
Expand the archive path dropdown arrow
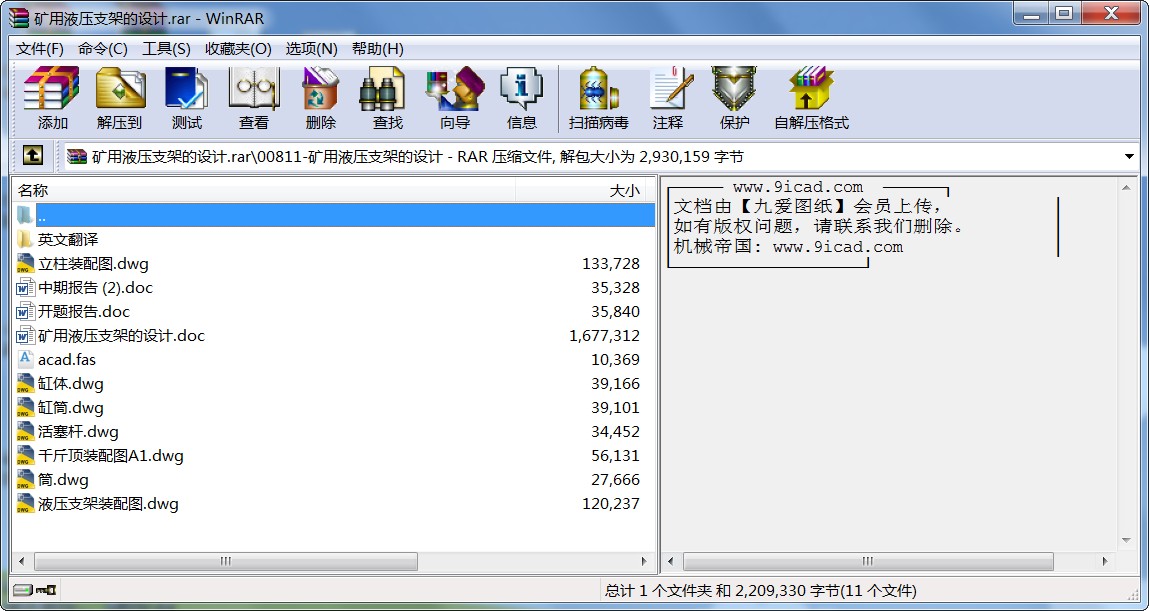(x=1129, y=157)
